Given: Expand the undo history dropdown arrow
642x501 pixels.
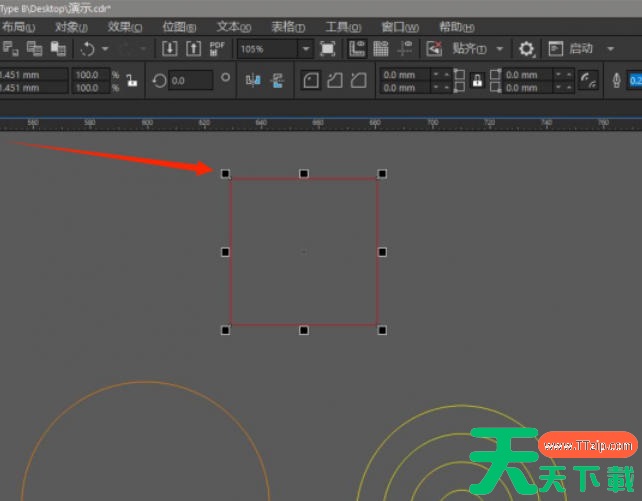Looking at the screenshot, I should click(105, 48).
